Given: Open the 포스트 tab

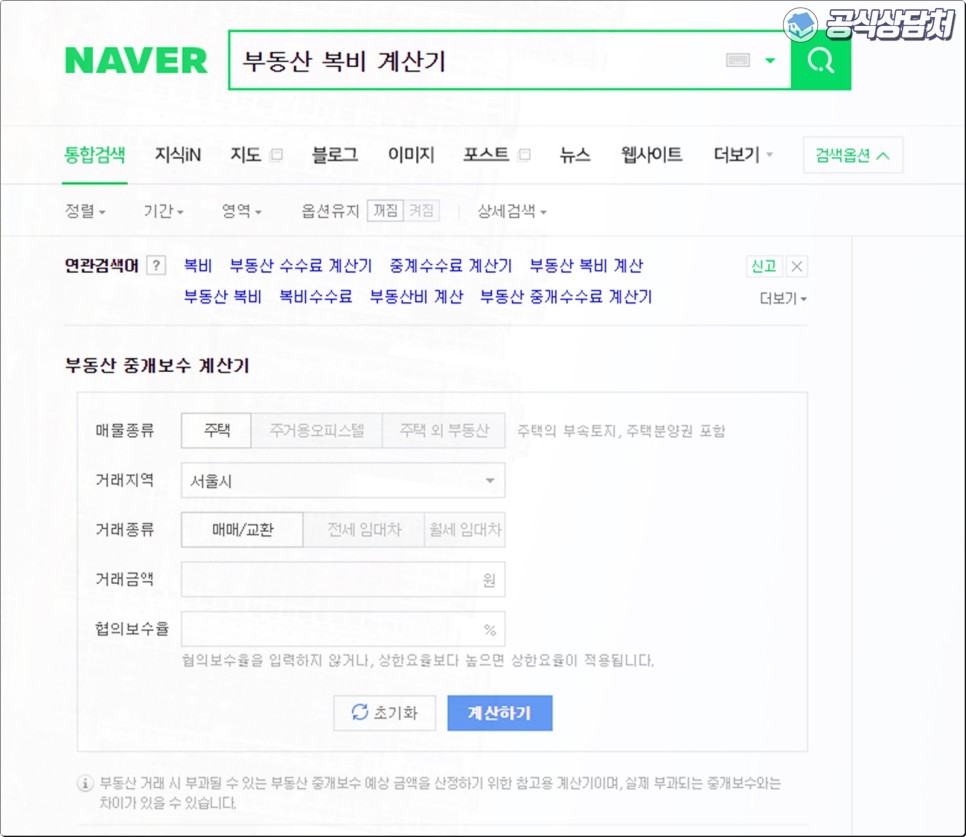Looking at the screenshot, I should [x=486, y=155].
